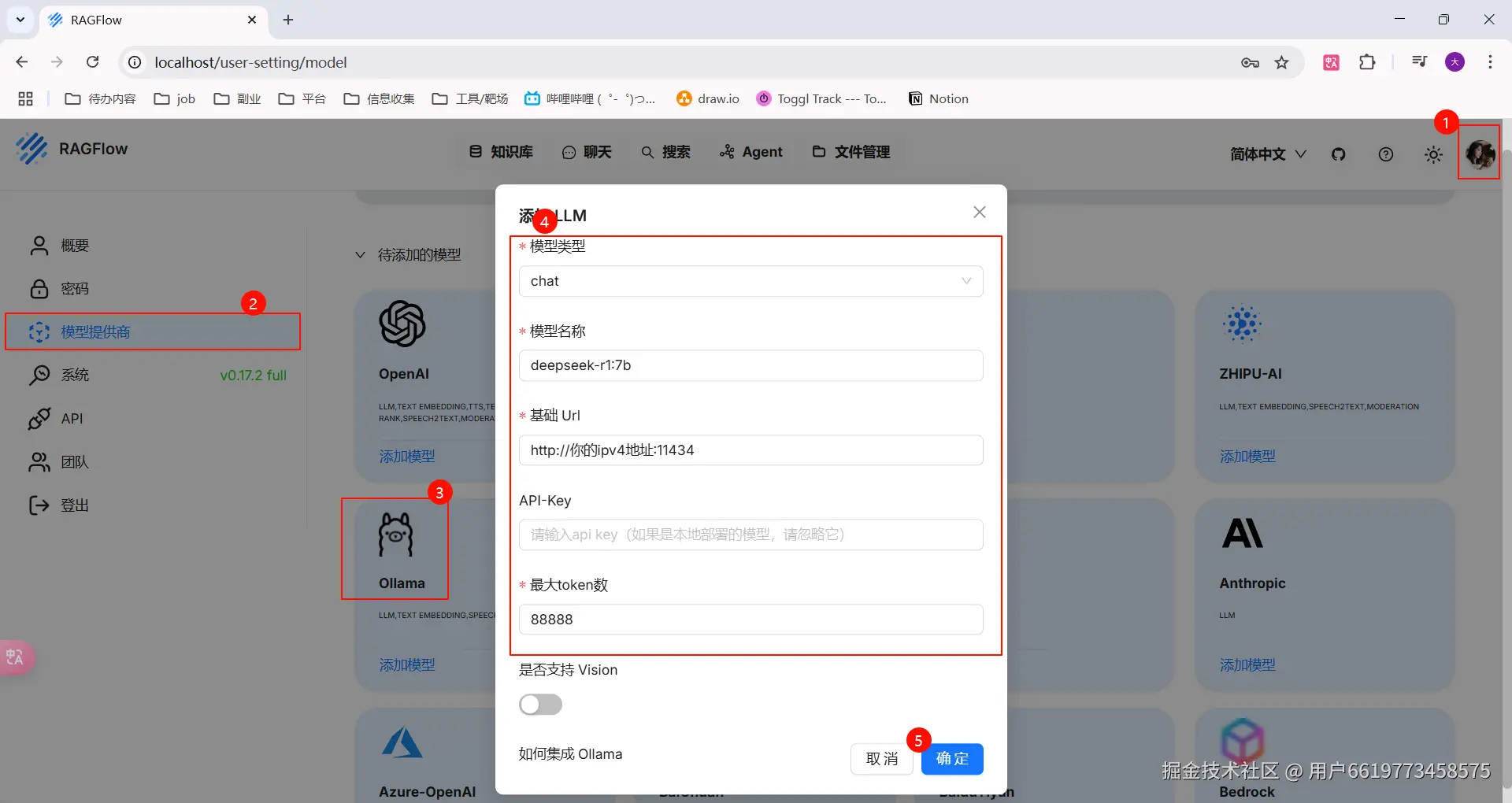Cancel the dialog with 取消

(x=882, y=759)
